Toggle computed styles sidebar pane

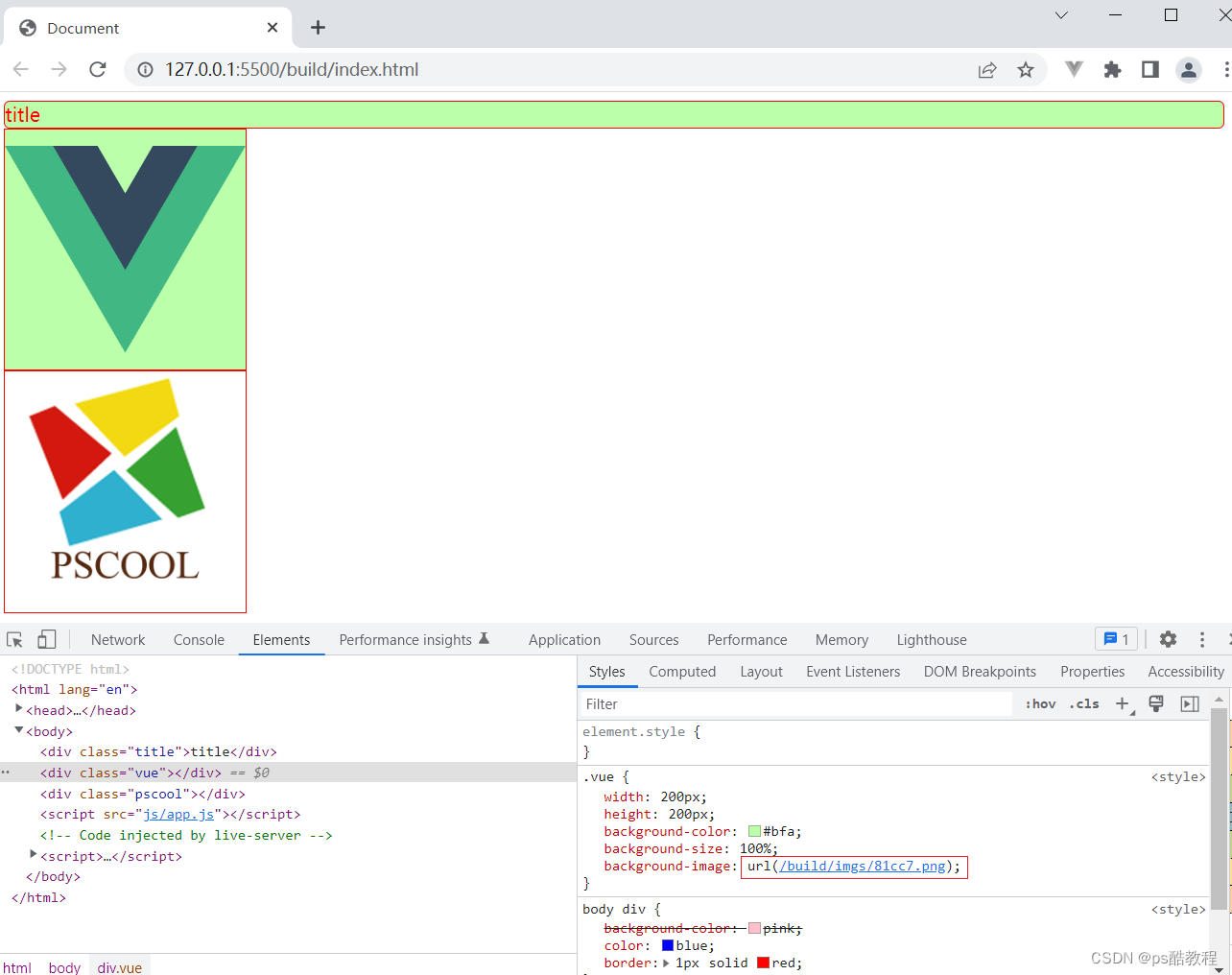pos(1190,704)
